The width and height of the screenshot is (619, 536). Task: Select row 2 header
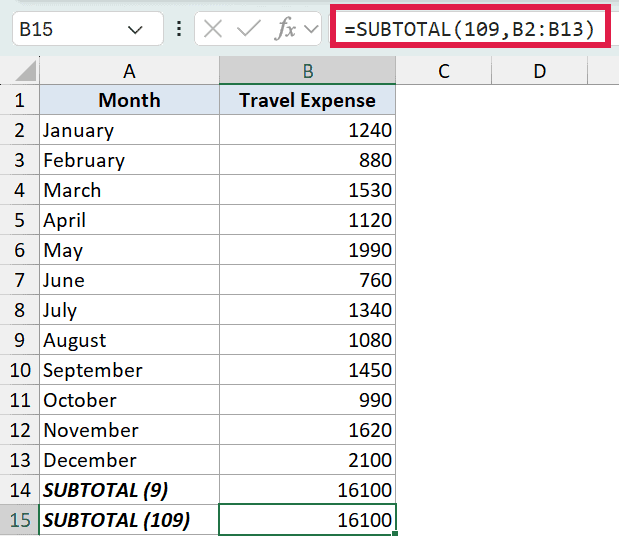click(x=20, y=130)
